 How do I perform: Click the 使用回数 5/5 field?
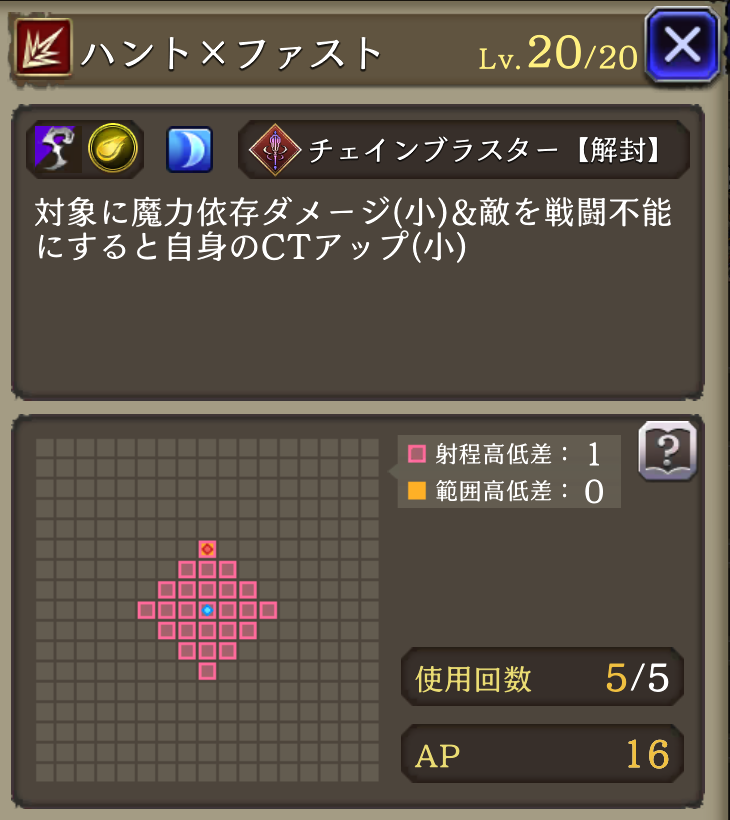[542, 677]
